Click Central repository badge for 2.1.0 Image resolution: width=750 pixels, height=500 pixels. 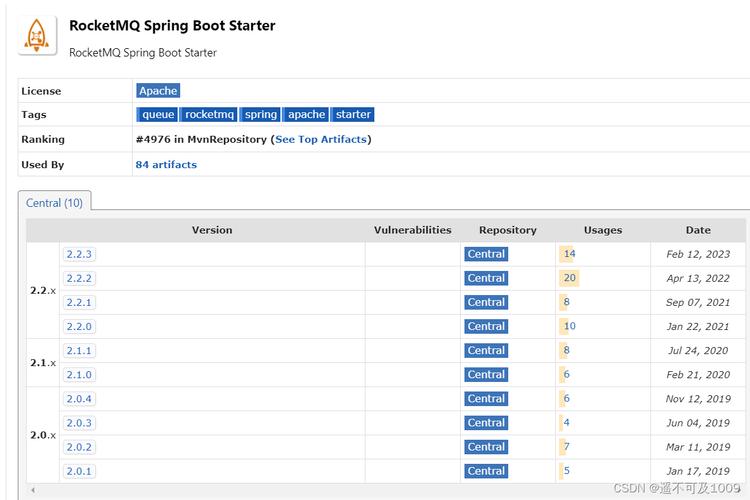(486, 375)
